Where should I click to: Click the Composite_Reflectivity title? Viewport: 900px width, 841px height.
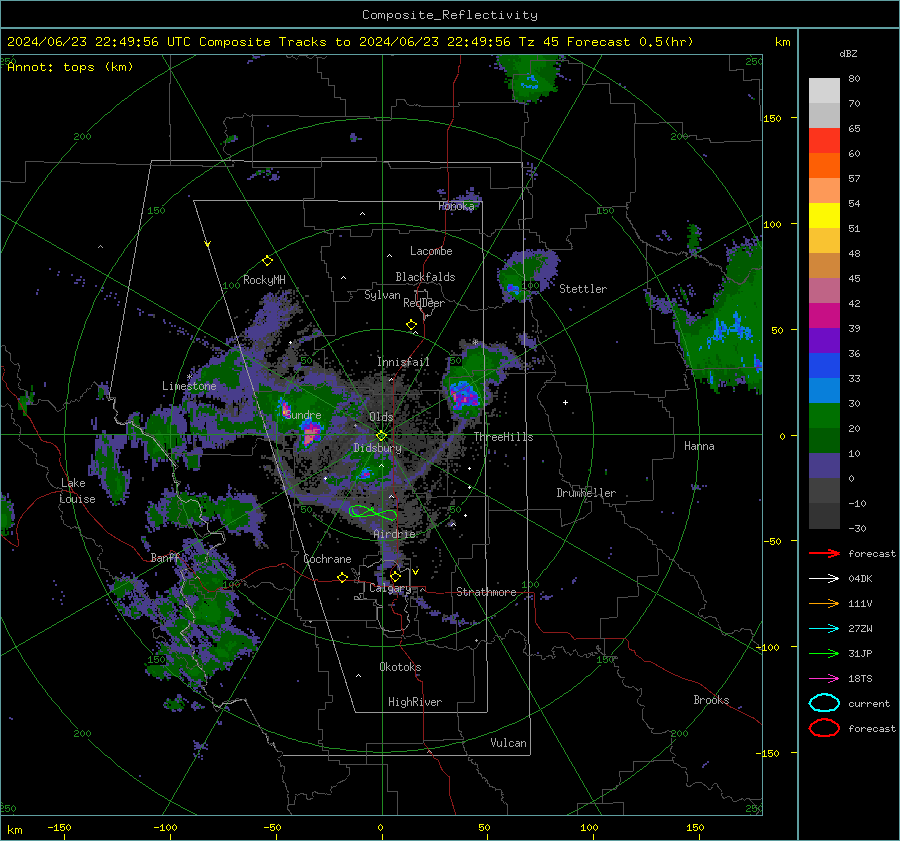pyautogui.click(x=450, y=15)
